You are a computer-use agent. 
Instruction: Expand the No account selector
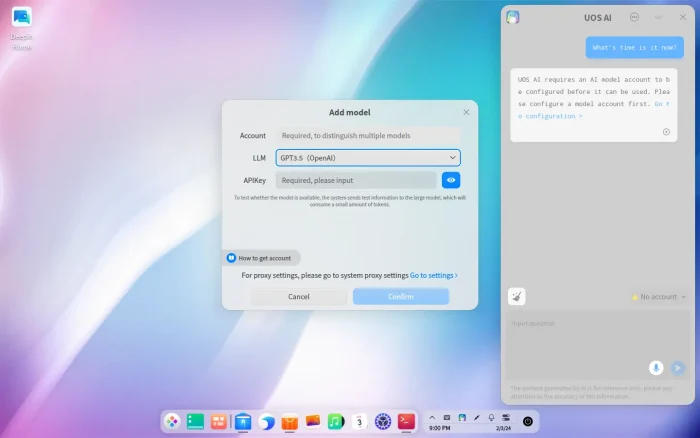pos(658,297)
